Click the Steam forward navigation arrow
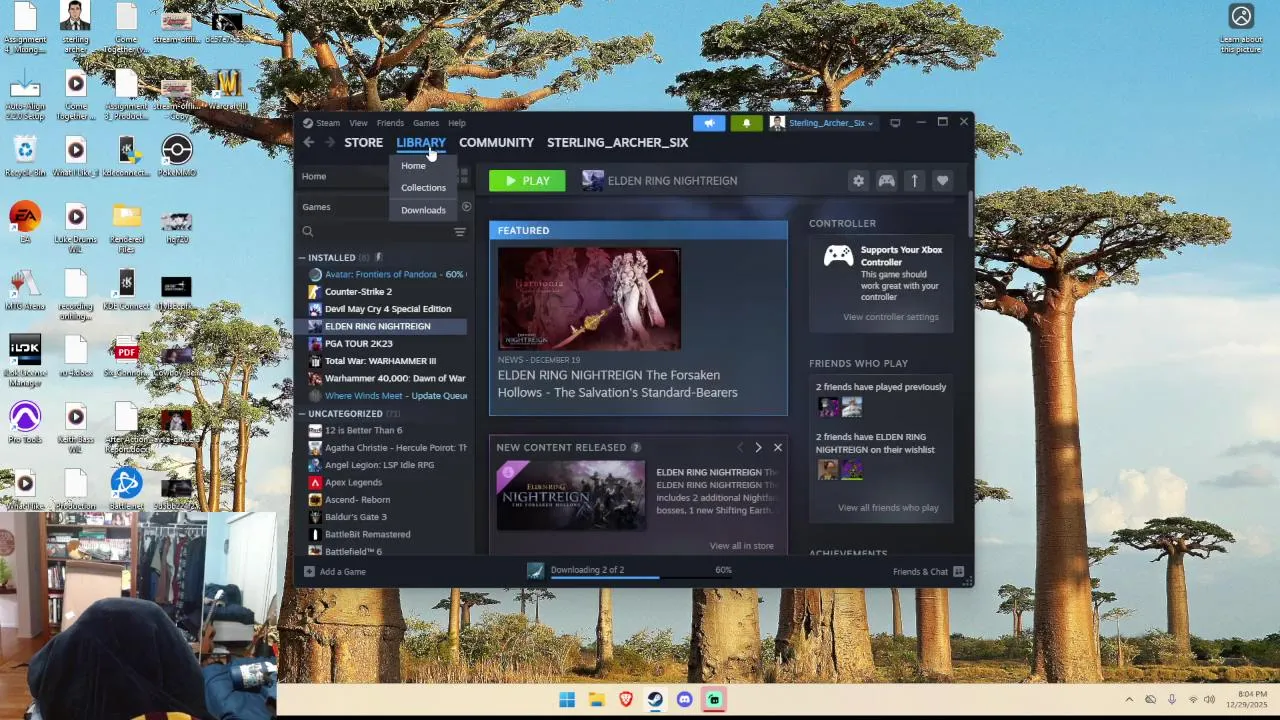Viewport: 1280px width, 720px height. click(x=329, y=143)
